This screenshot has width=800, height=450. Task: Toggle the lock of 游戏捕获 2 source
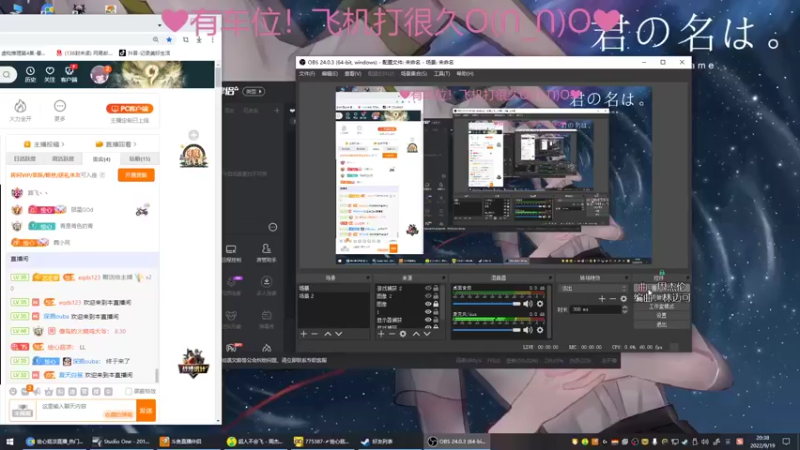tap(436, 288)
